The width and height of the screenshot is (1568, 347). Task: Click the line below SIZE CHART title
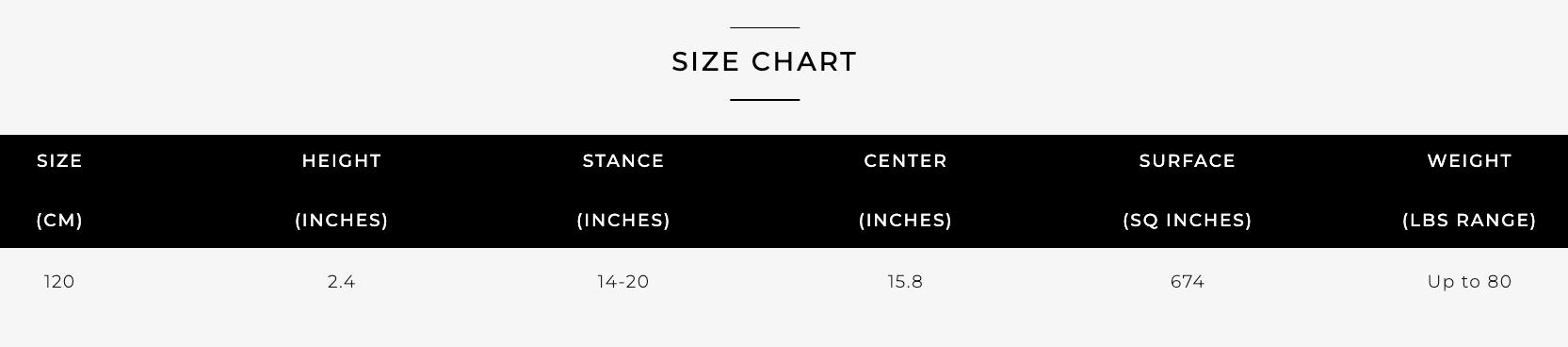[765, 99]
